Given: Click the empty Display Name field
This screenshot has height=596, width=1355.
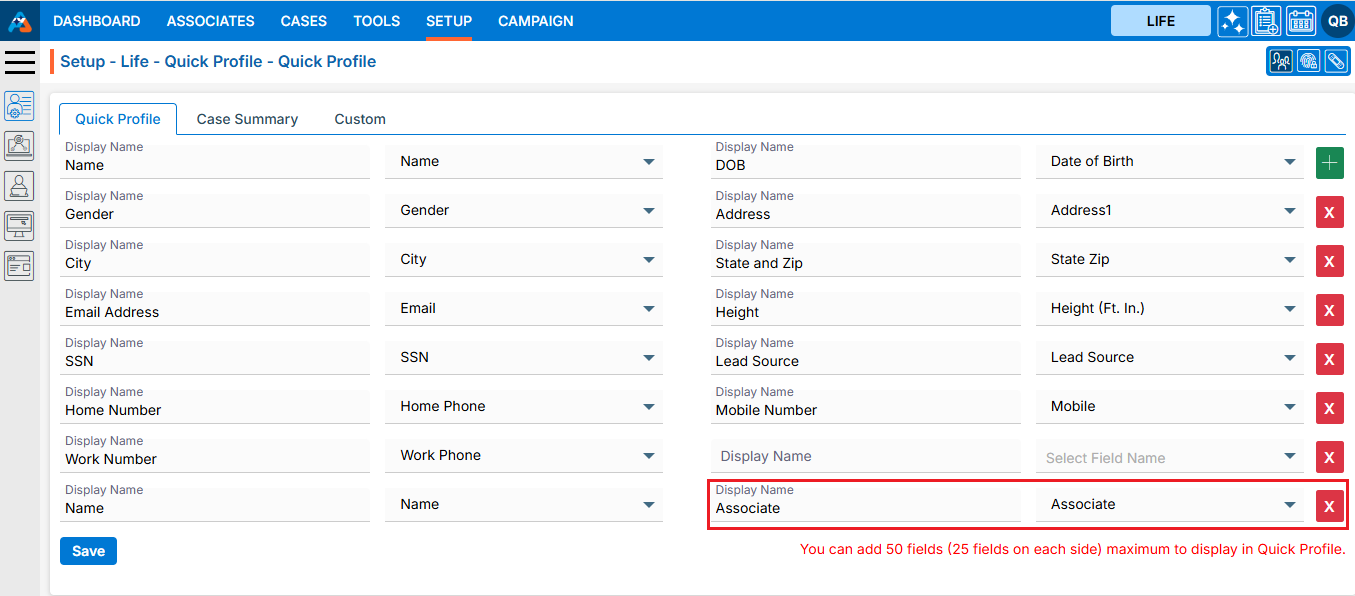Looking at the screenshot, I should [865, 457].
